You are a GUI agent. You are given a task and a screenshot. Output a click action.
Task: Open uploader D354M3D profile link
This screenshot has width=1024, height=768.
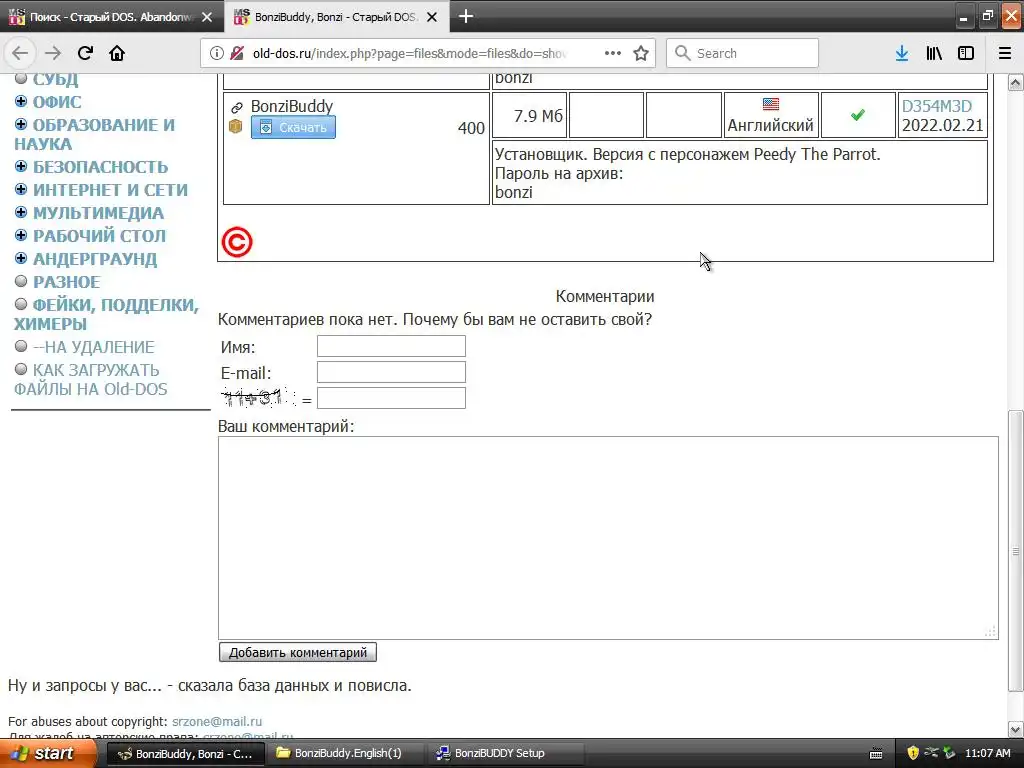[x=936, y=106]
